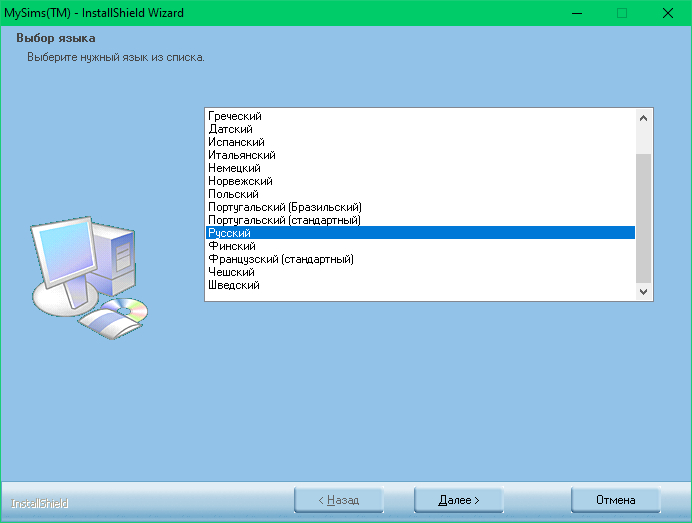Select Португальский (Бразильский) entry

coord(421,207)
